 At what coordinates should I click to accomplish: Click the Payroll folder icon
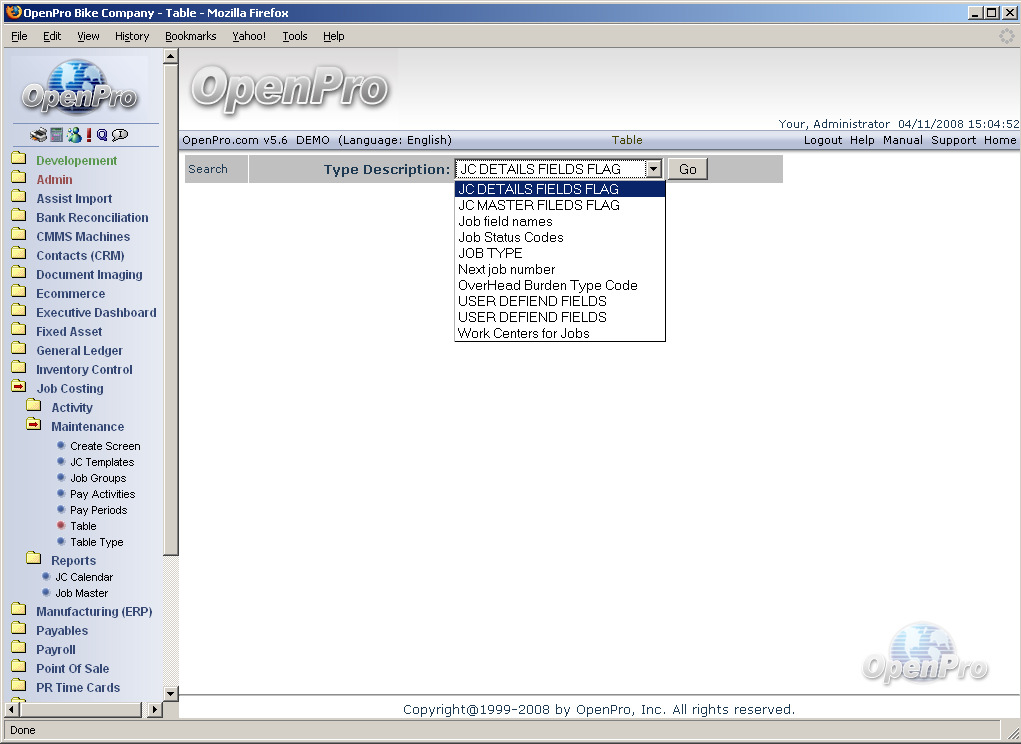tap(19, 649)
